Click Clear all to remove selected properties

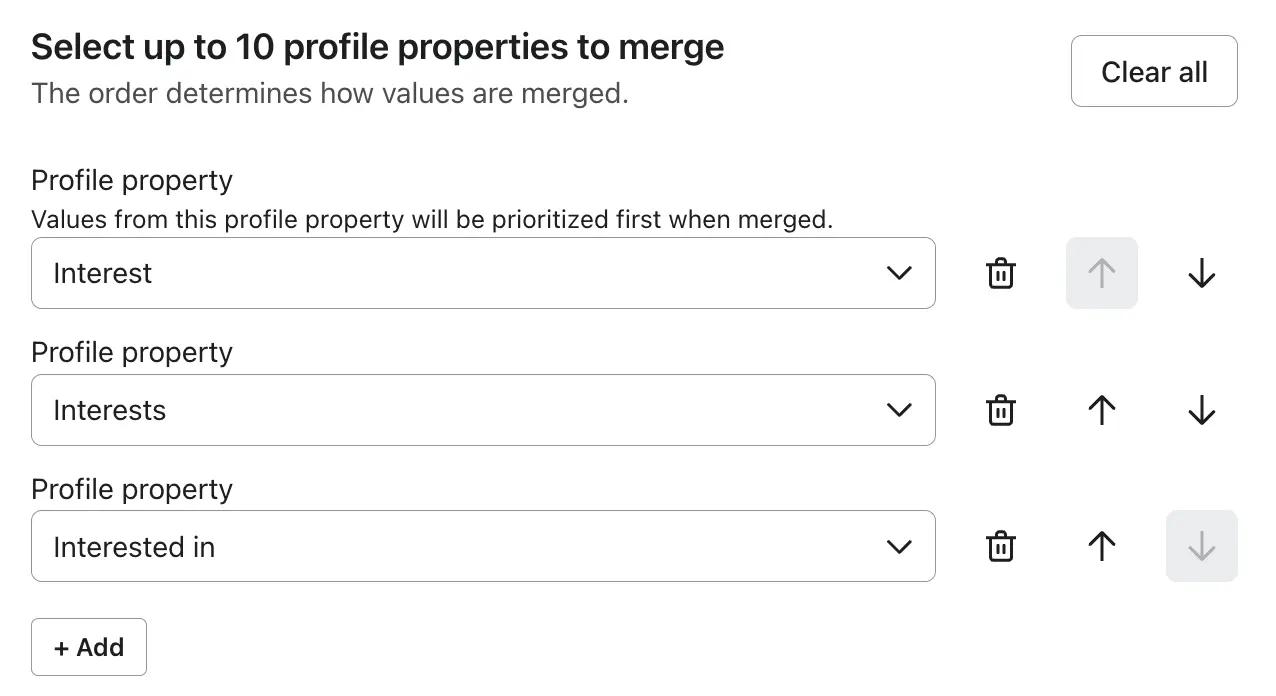pos(1153,71)
